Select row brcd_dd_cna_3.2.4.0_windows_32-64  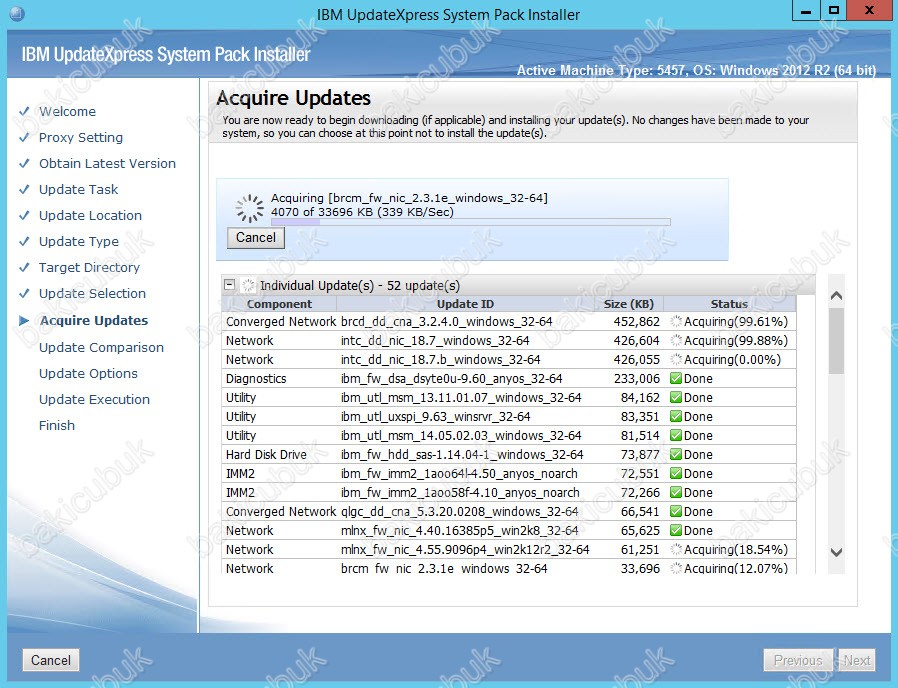(509, 321)
